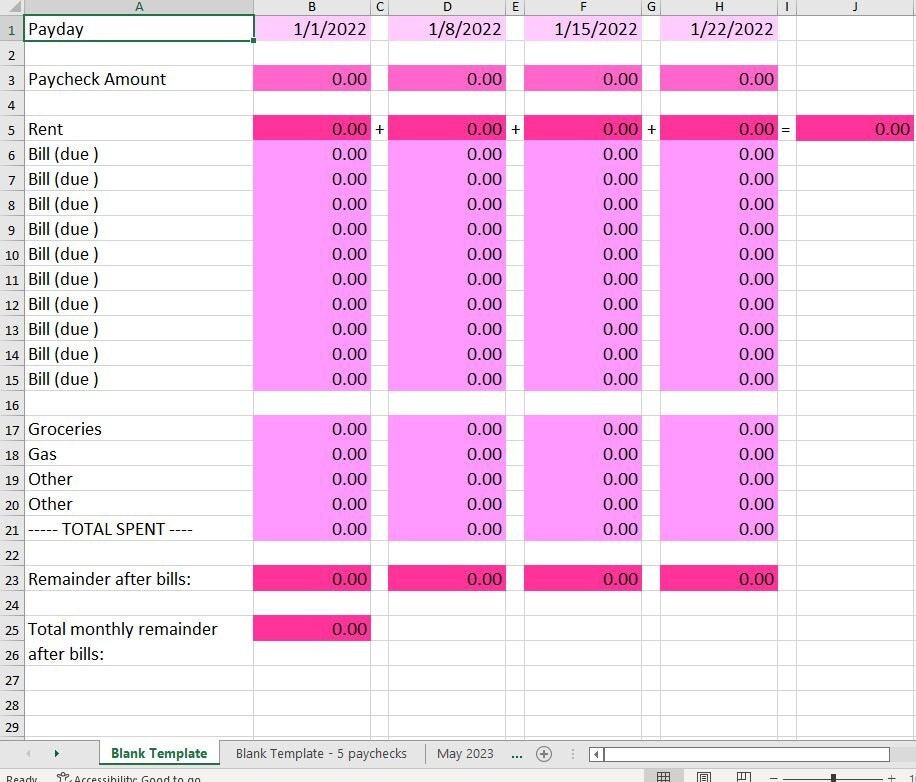Open the Blank Template - 5 paychecks sheet
This screenshot has width=916, height=782.
click(x=321, y=753)
